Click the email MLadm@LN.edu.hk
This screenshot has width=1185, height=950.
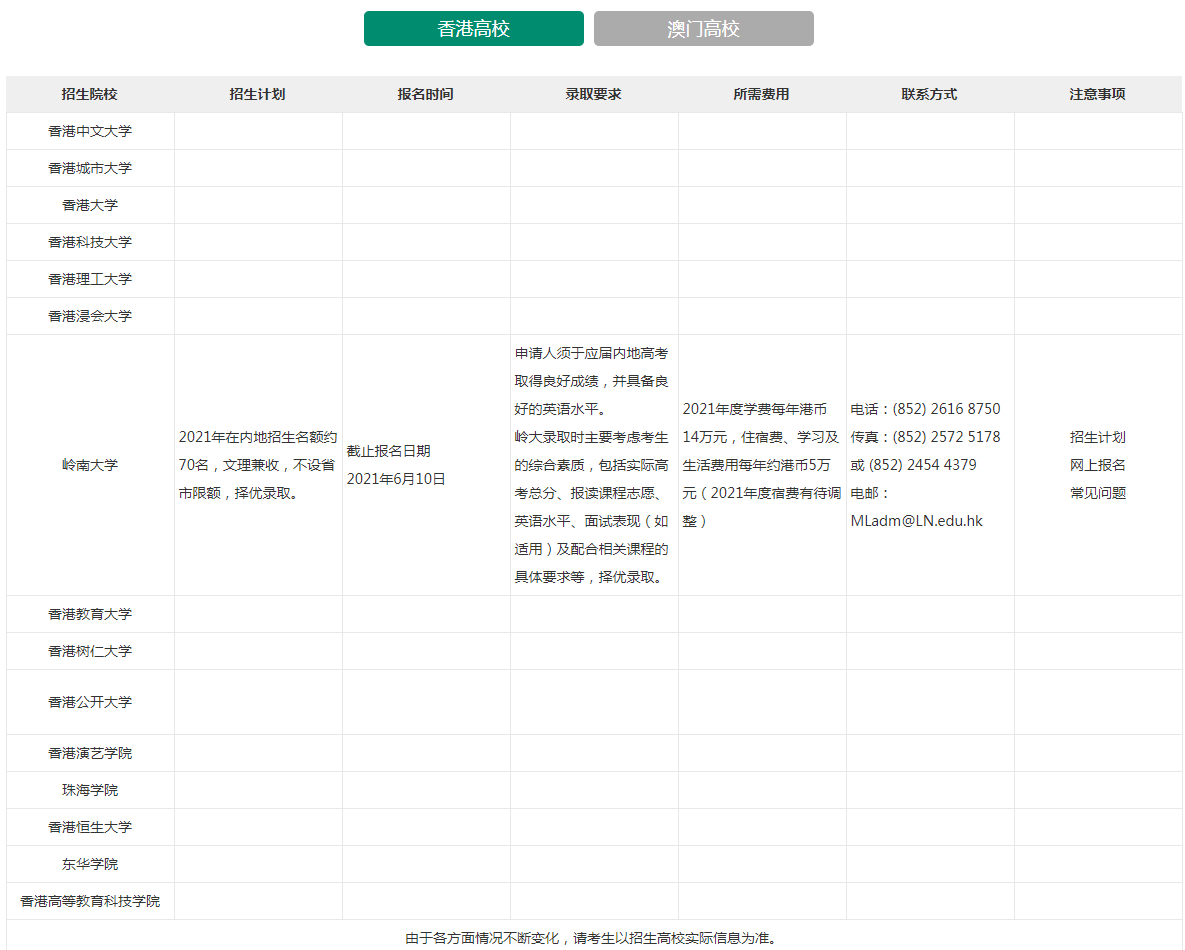pyautogui.click(x=917, y=521)
